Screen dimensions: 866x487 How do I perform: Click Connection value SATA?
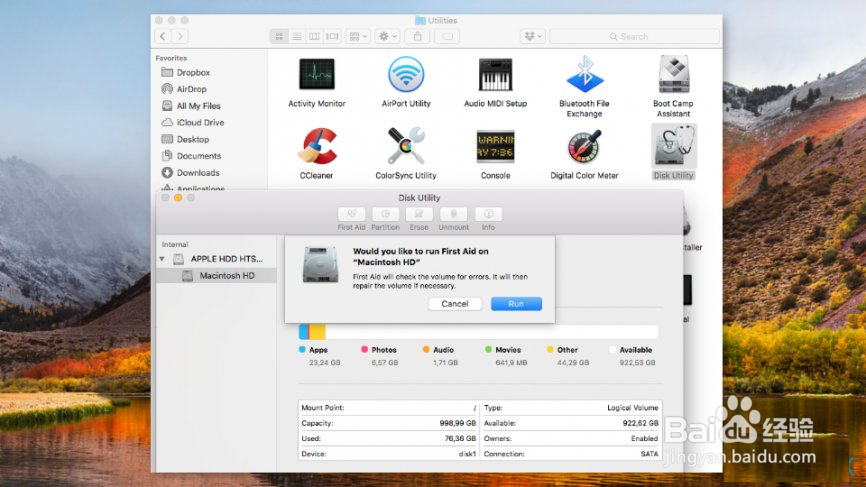click(x=650, y=454)
